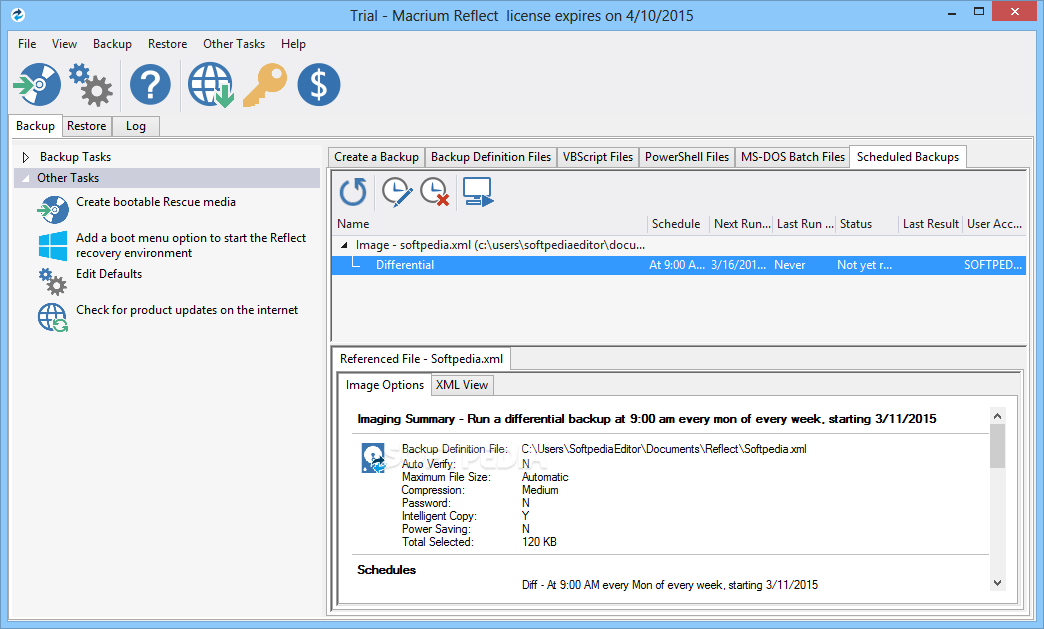Screen dimensions: 1044x629
Task: Open the File menu
Action: (27, 44)
